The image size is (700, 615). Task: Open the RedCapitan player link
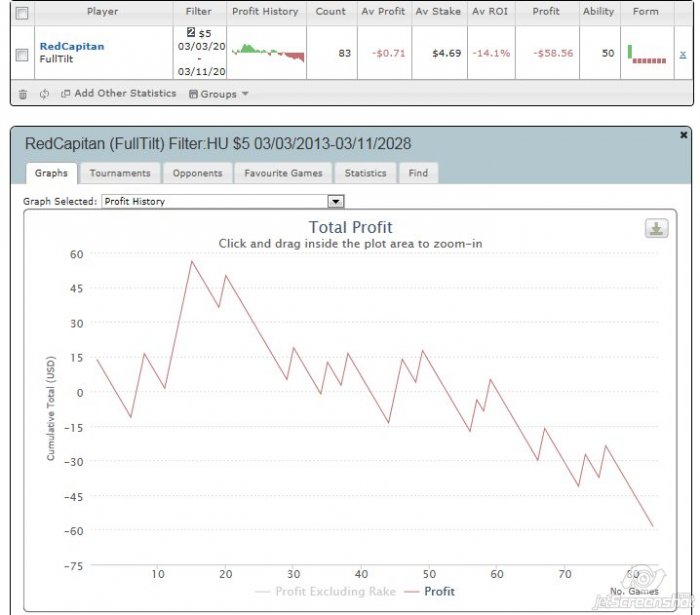click(x=72, y=46)
